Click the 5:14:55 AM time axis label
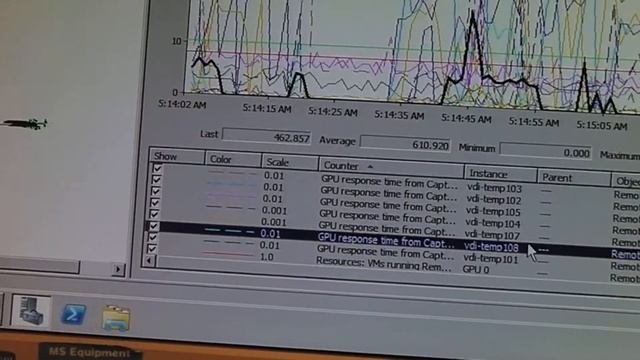640x360 pixels. [x=533, y=122]
